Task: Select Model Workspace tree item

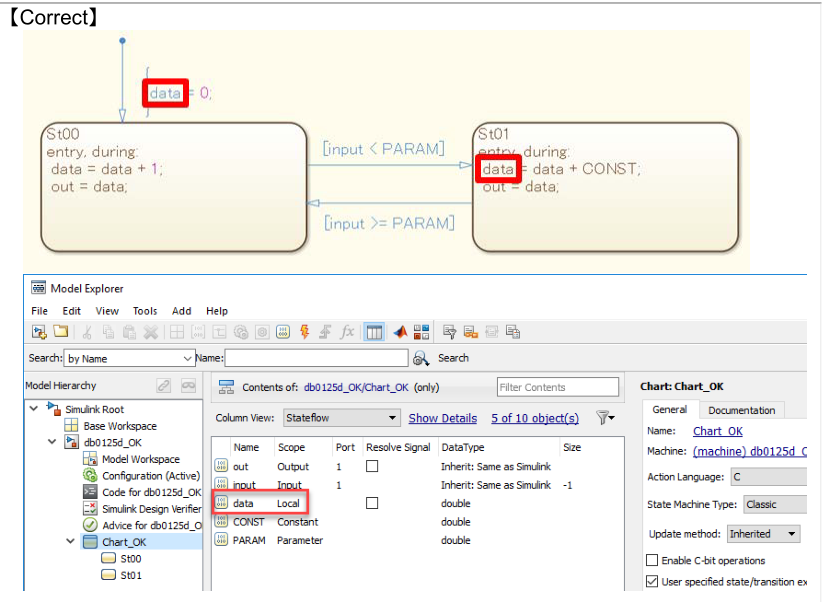Action: (141, 459)
